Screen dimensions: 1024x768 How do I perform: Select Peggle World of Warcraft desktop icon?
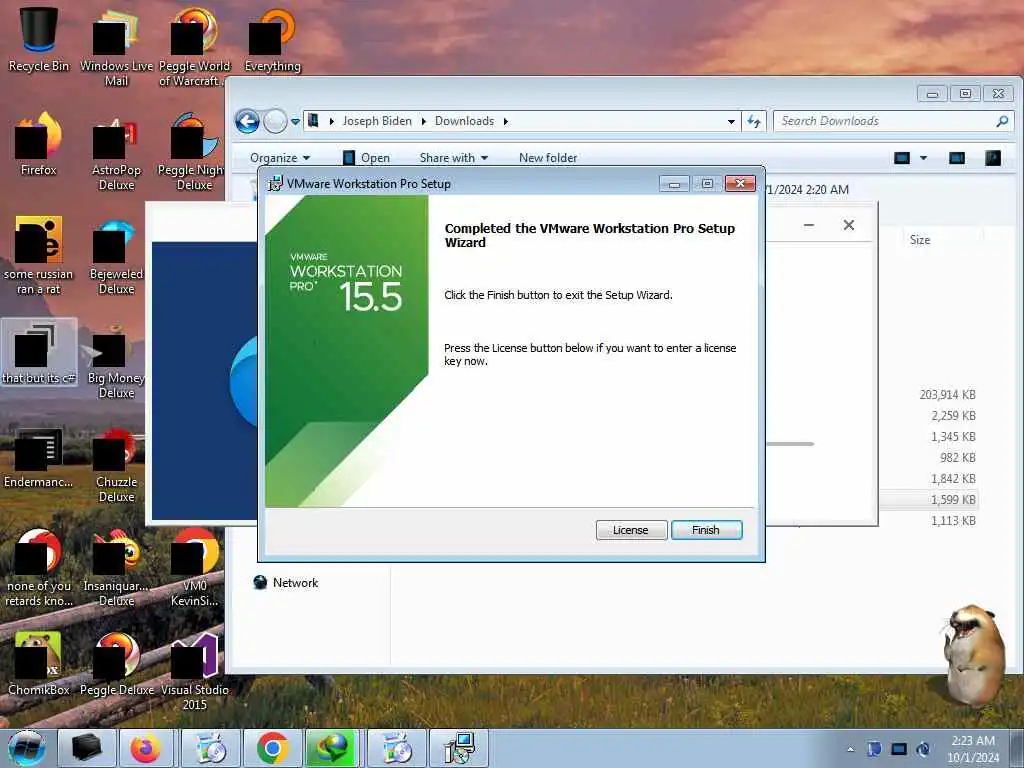coord(194,47)
